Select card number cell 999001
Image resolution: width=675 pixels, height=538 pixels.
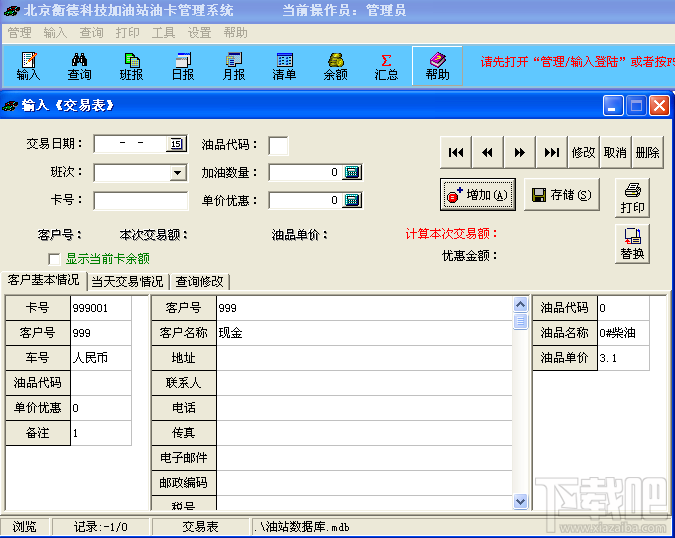[101, 308]
